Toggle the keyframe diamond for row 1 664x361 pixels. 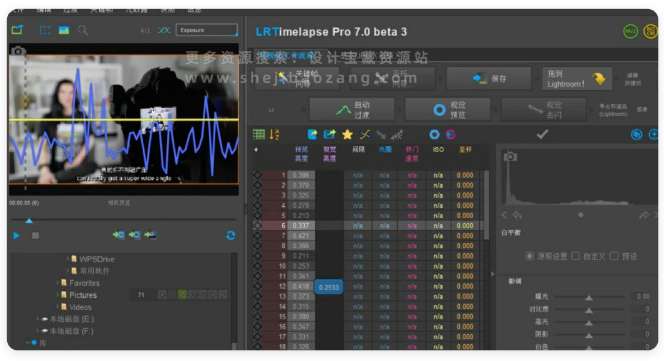pos(257,175)
